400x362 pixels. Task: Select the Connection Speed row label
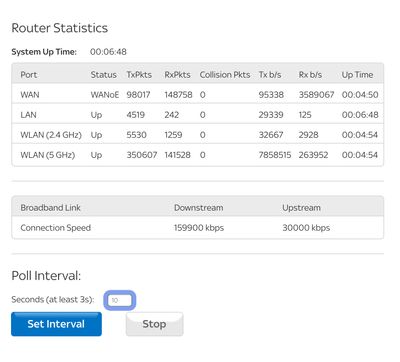point(56,228)
